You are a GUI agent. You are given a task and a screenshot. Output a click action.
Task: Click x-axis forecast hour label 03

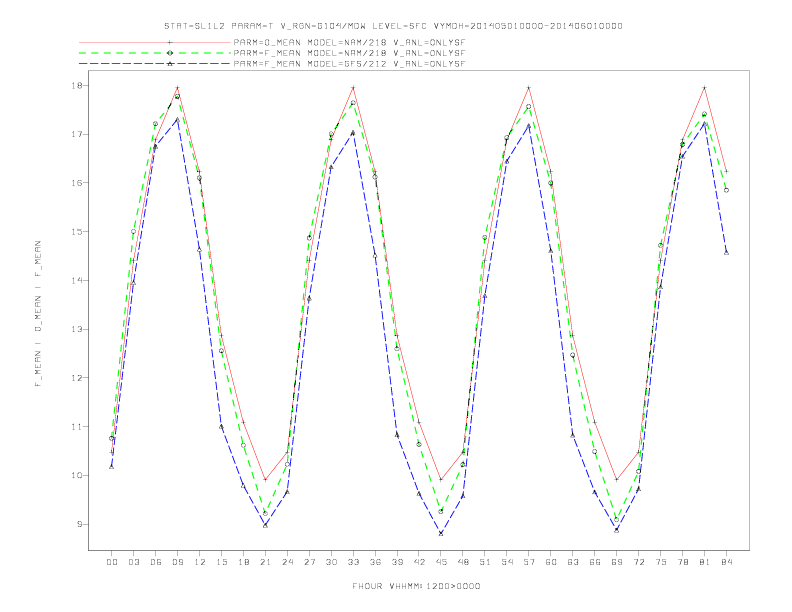[x=133, y=562]
